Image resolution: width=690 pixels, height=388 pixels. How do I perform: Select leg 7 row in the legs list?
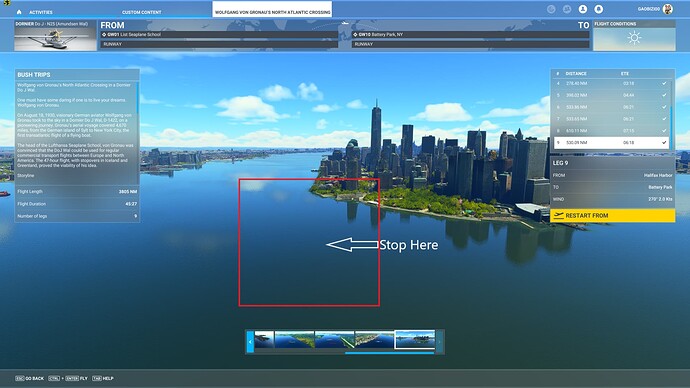coord(611,119)
